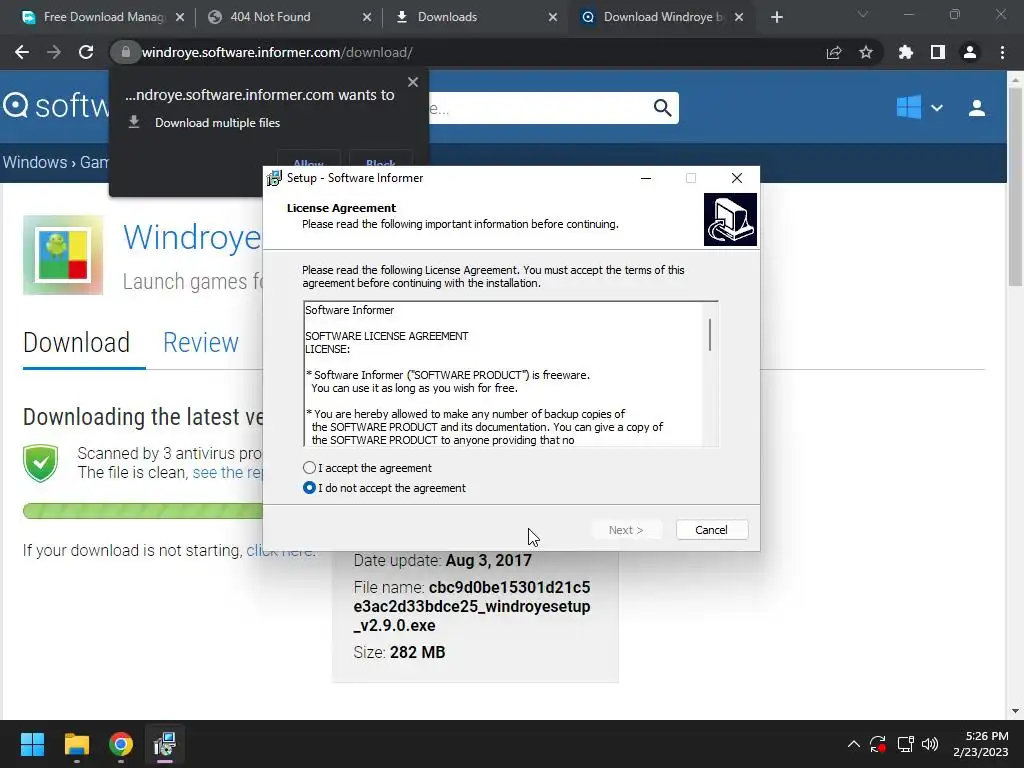Viewport: 1024px width, 768px height.
Task: Open the taskbar clock and date
Action: coord(980,744)
